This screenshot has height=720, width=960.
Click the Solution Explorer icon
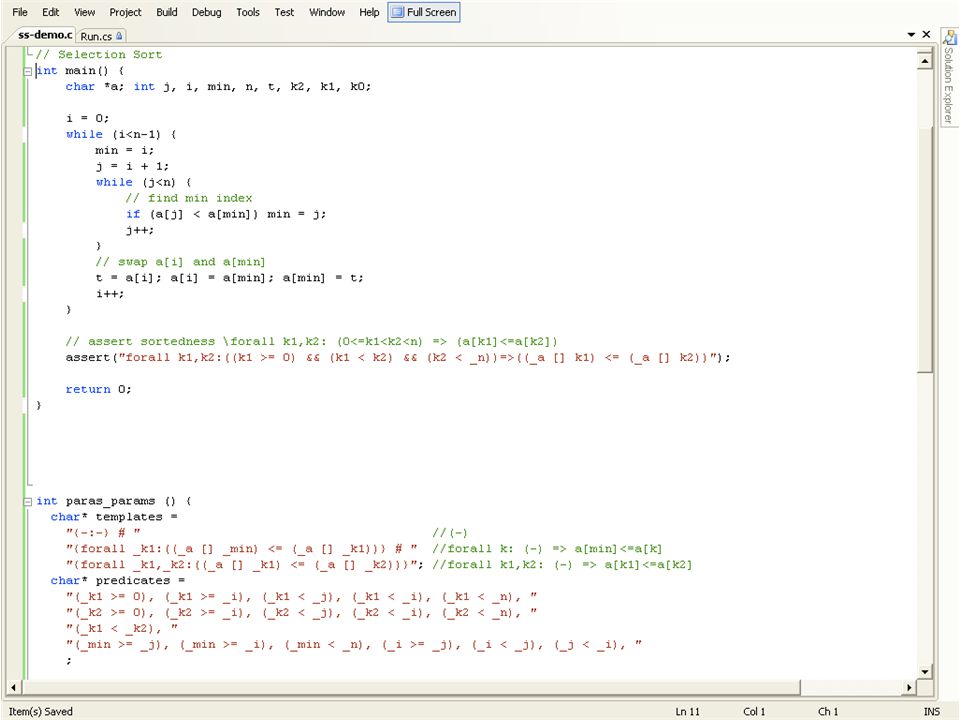[949, 37]
